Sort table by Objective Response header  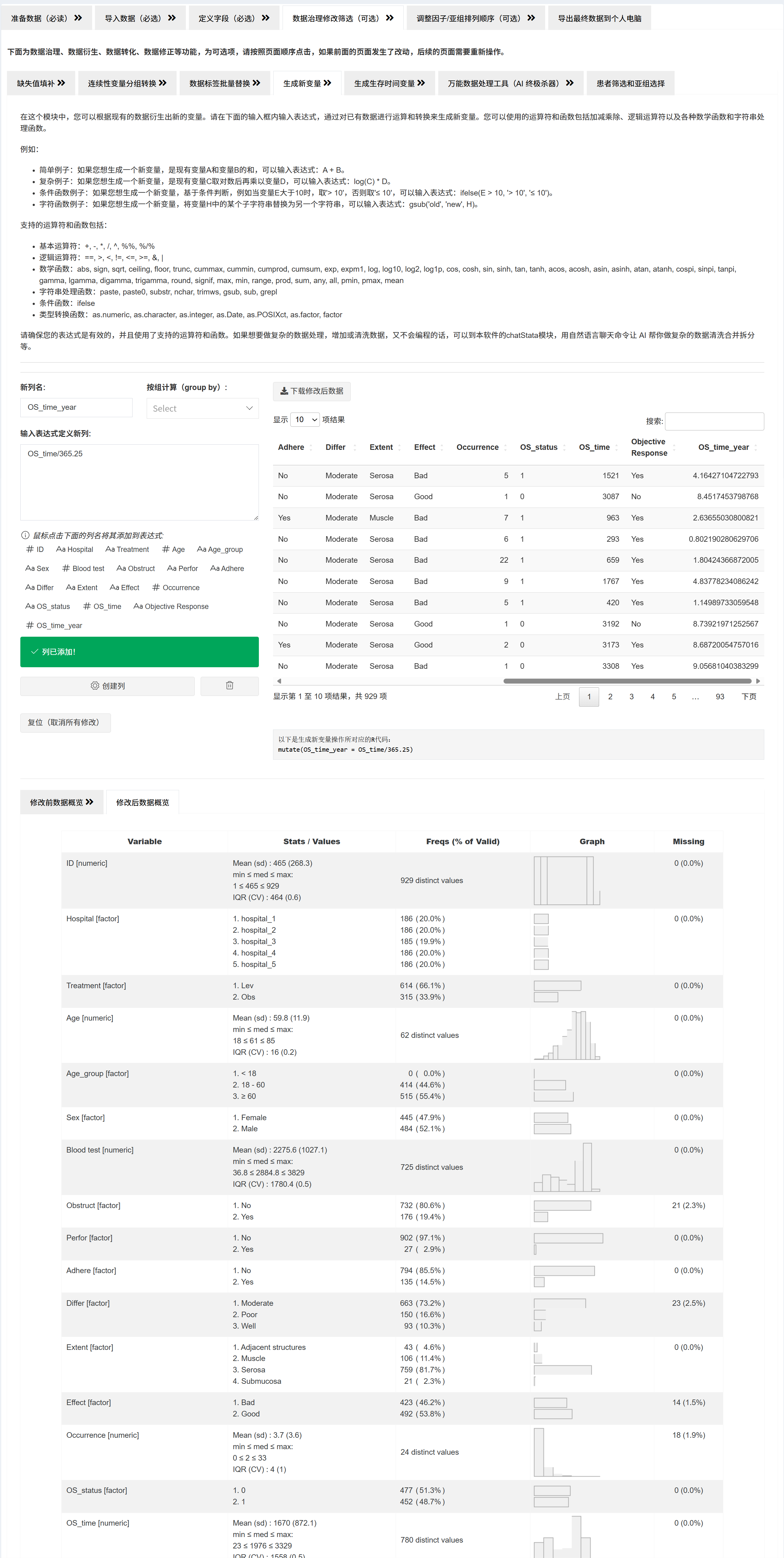pos(653,448)
